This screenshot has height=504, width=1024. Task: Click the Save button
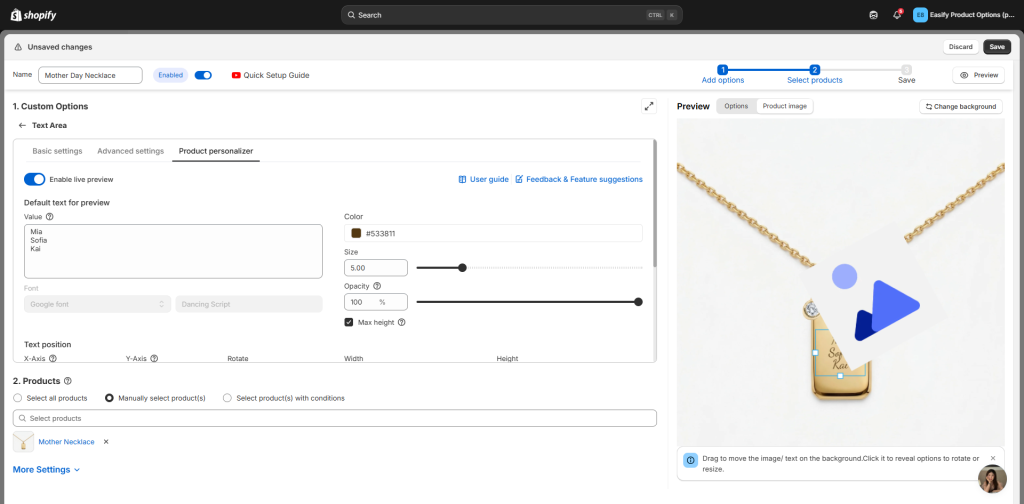pyautogui.click(x=996, y=47)
